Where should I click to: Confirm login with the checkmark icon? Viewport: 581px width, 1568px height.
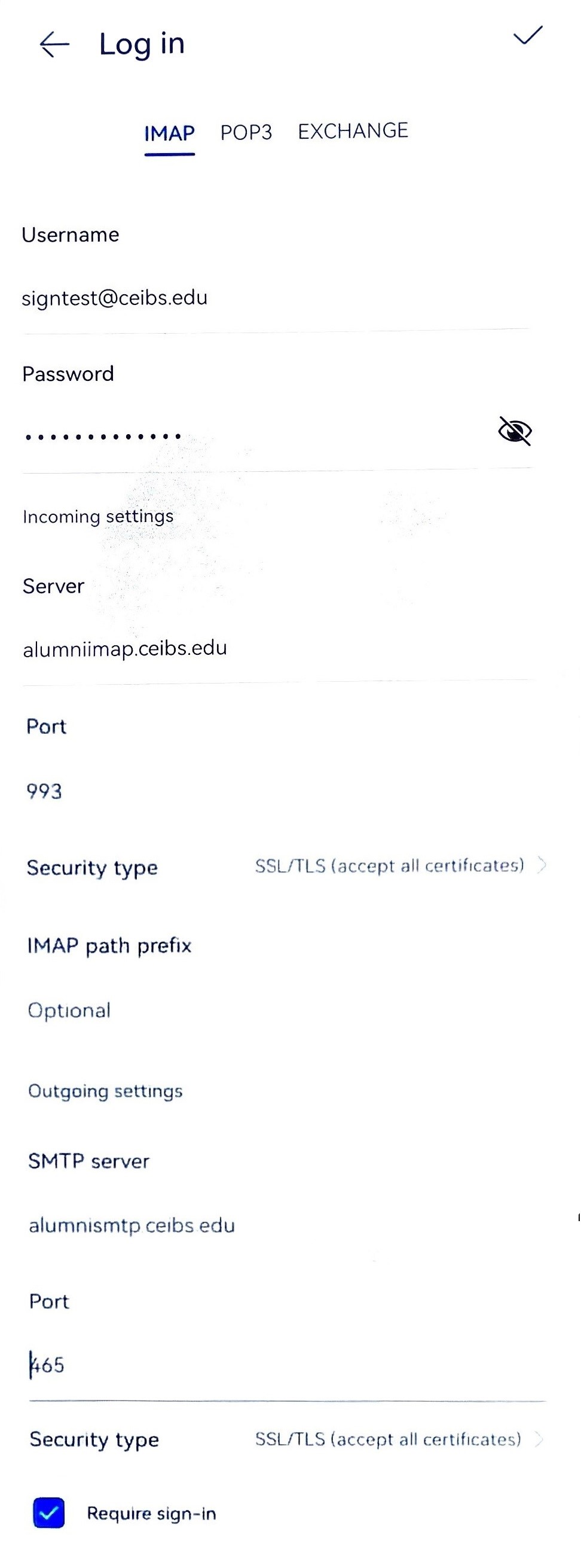click(527, 36)
